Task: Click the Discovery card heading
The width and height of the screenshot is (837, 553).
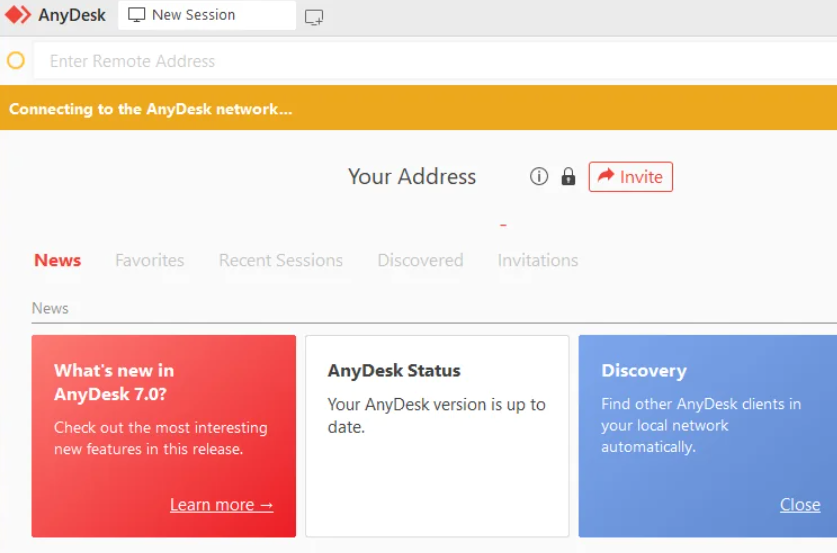Action: 644,370
